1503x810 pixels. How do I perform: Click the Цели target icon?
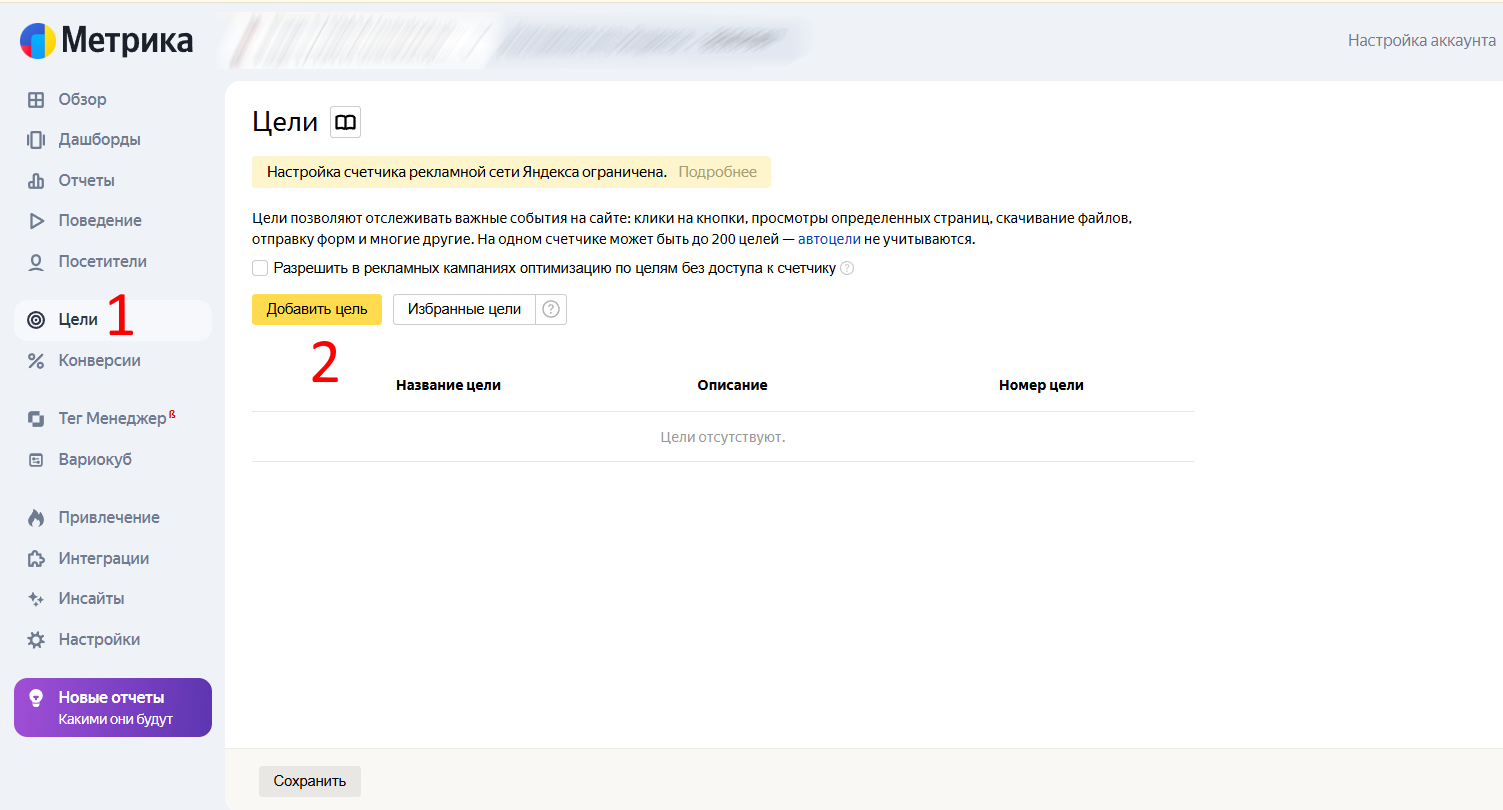(x=36, y=320)
